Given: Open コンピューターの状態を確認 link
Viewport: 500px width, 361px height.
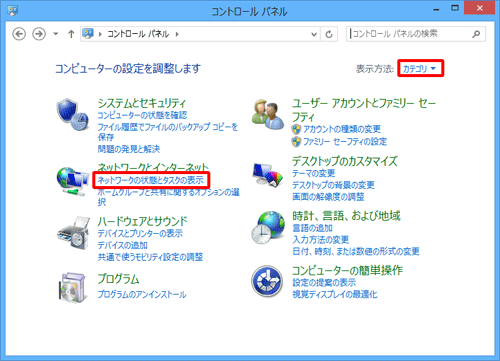Looking at the screenshot, I should click(x=142, y=115).
